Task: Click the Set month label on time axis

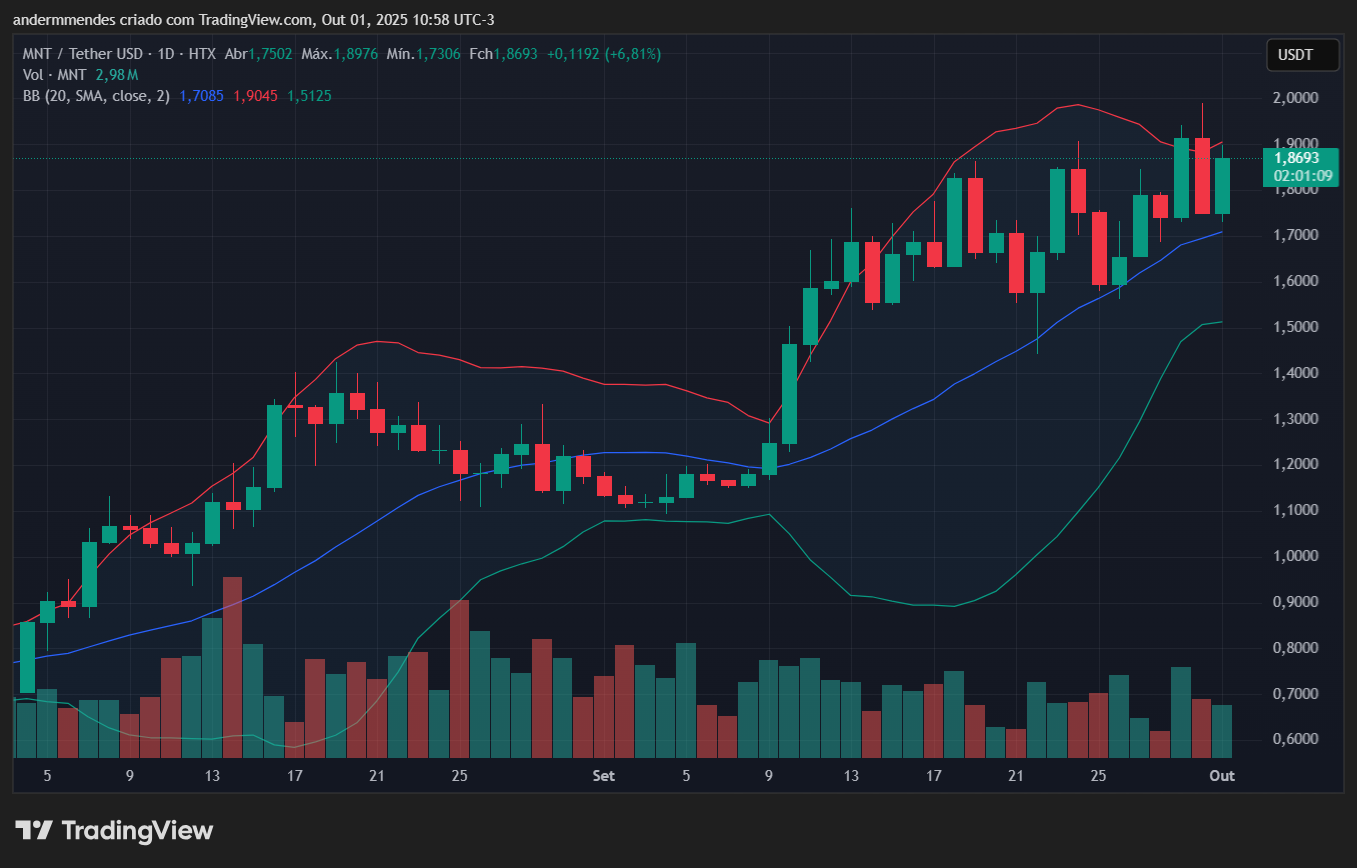Action: pyautogui.click(x=603, y=775)
